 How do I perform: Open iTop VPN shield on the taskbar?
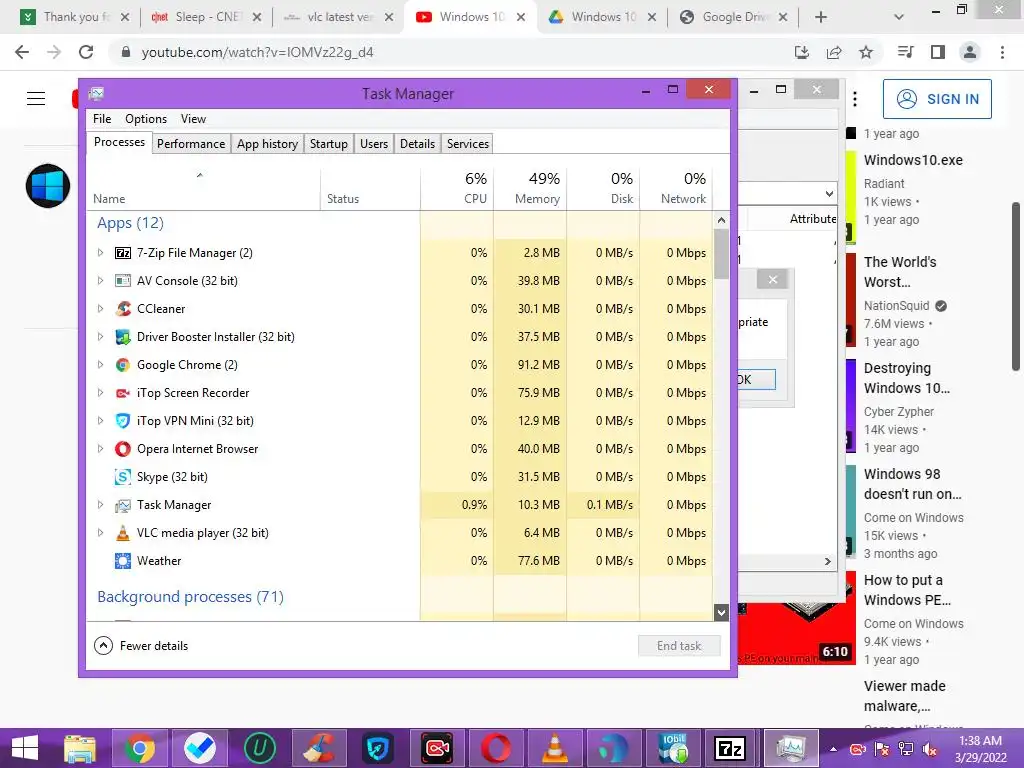pos(378,748)
